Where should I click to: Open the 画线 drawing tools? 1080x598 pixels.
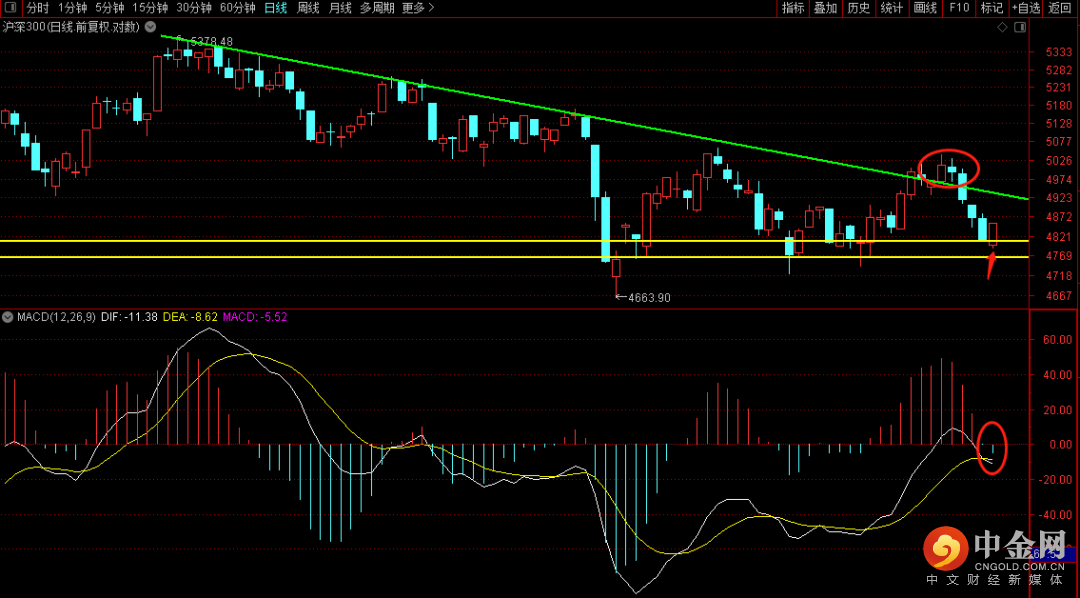[925, 8]
